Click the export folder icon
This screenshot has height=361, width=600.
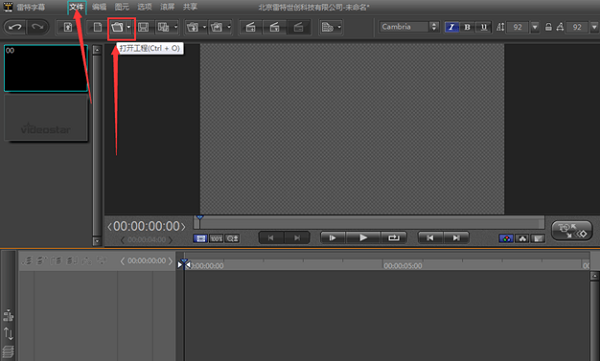(x=217, y=27)
